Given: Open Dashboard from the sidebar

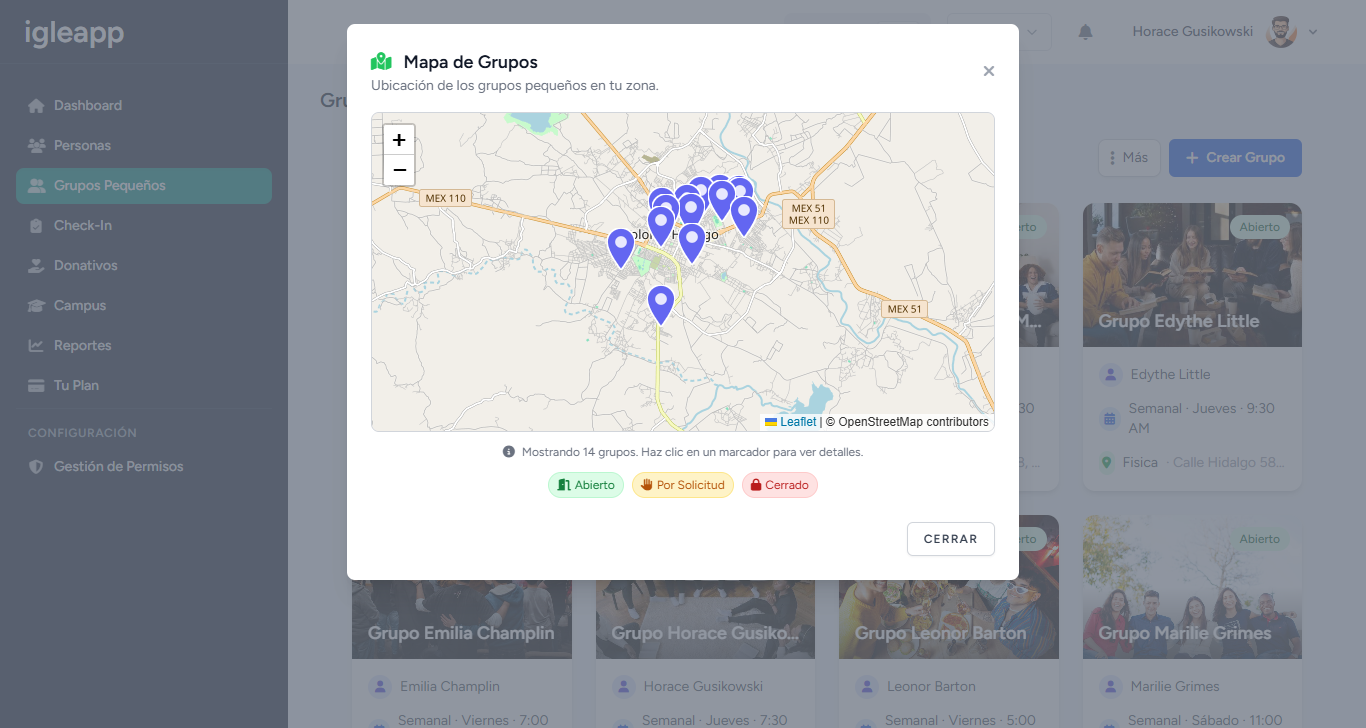Looking at the screenshot, I should [144, 105].
